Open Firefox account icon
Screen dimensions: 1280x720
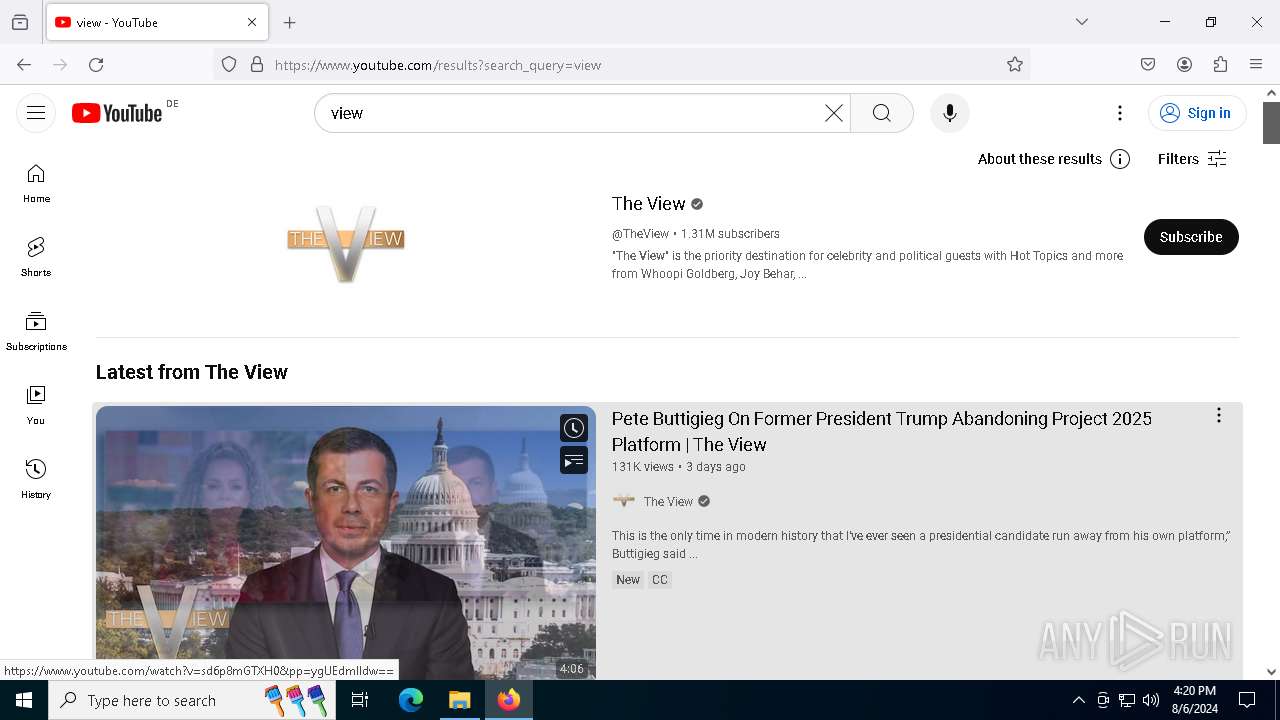click(1184, 65)
